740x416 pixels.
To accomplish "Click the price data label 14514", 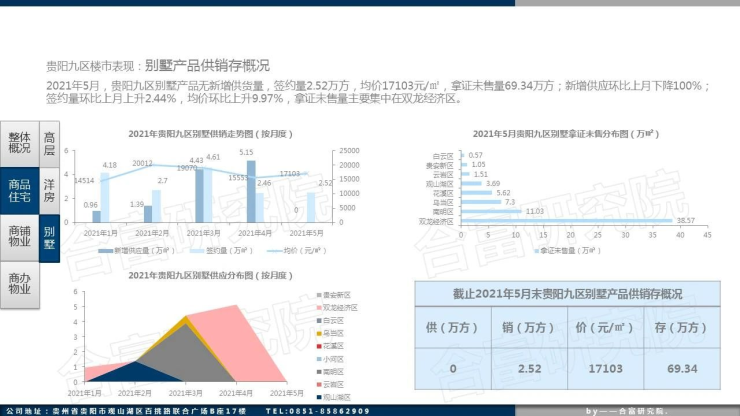I will pos(84,180).
